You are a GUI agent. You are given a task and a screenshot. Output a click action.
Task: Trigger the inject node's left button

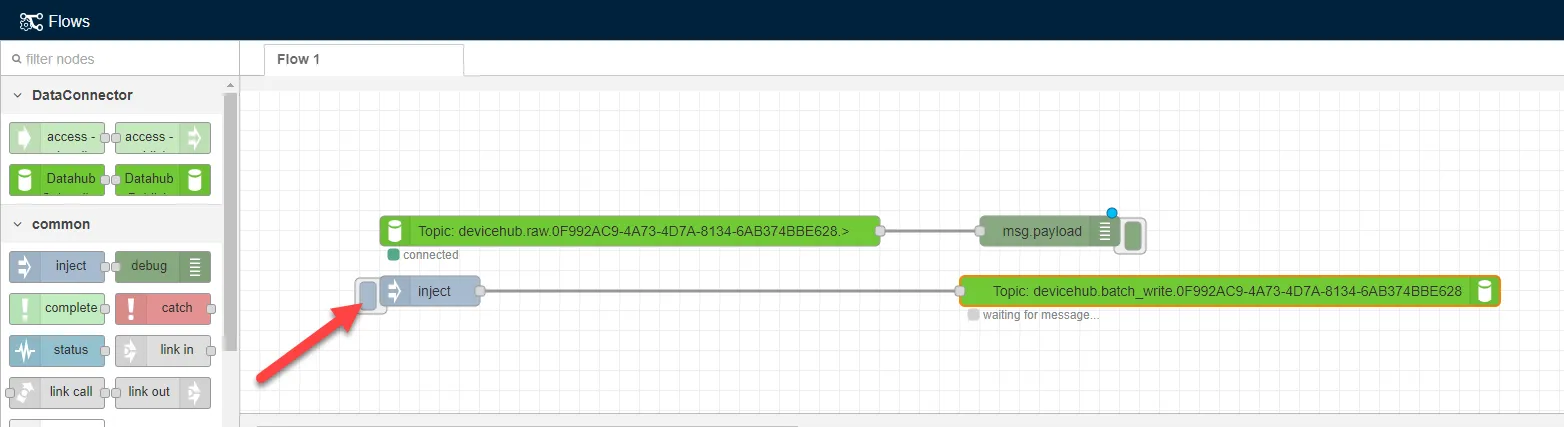368,294
